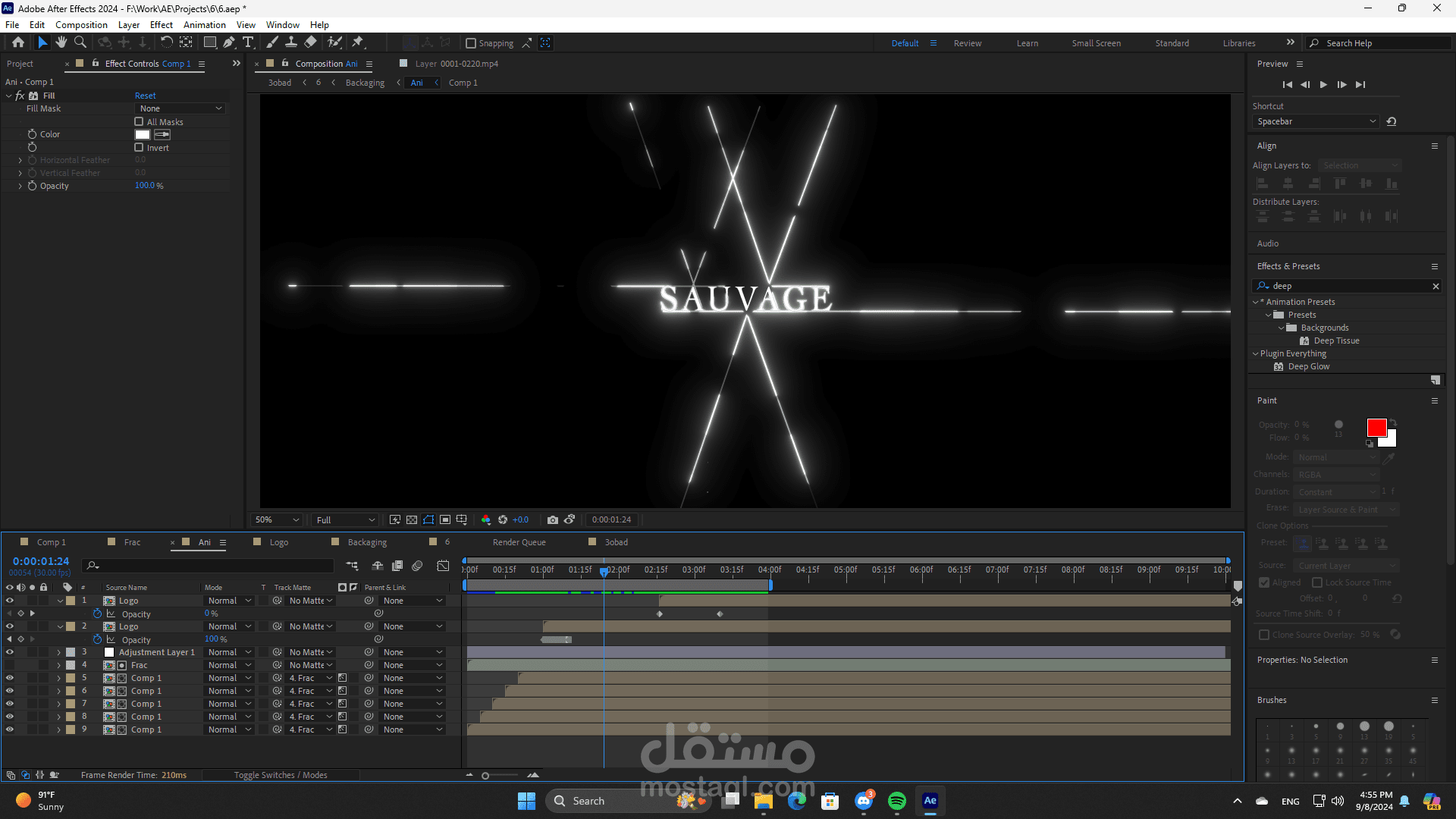Expand the Opacity property in Effect Controls
Viewport: 1456px width, 819px height.
click(20, 186)
